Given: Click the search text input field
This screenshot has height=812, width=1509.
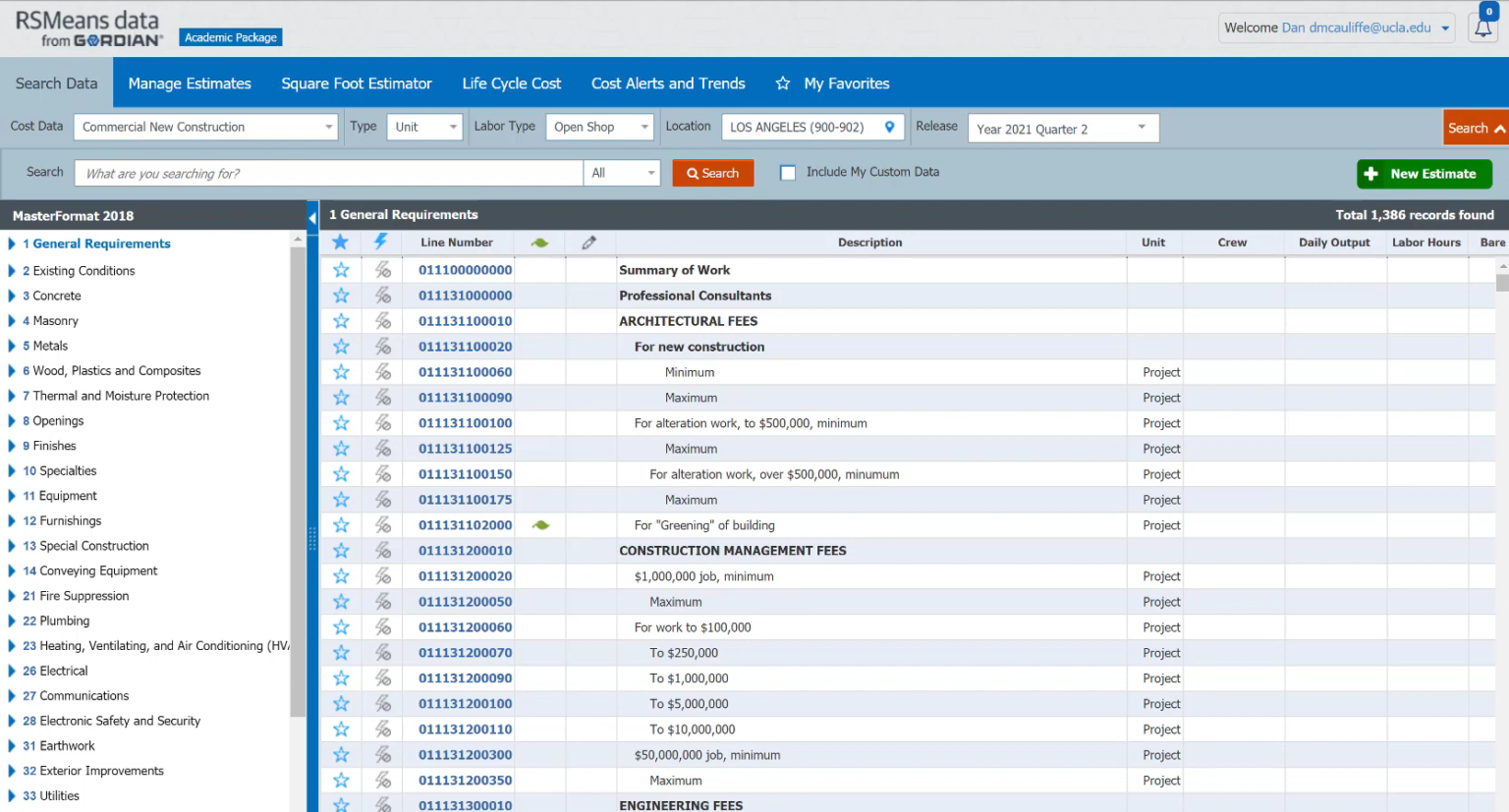Looking at the screenshot, I should pyautogui.click(x=329, y=173).
